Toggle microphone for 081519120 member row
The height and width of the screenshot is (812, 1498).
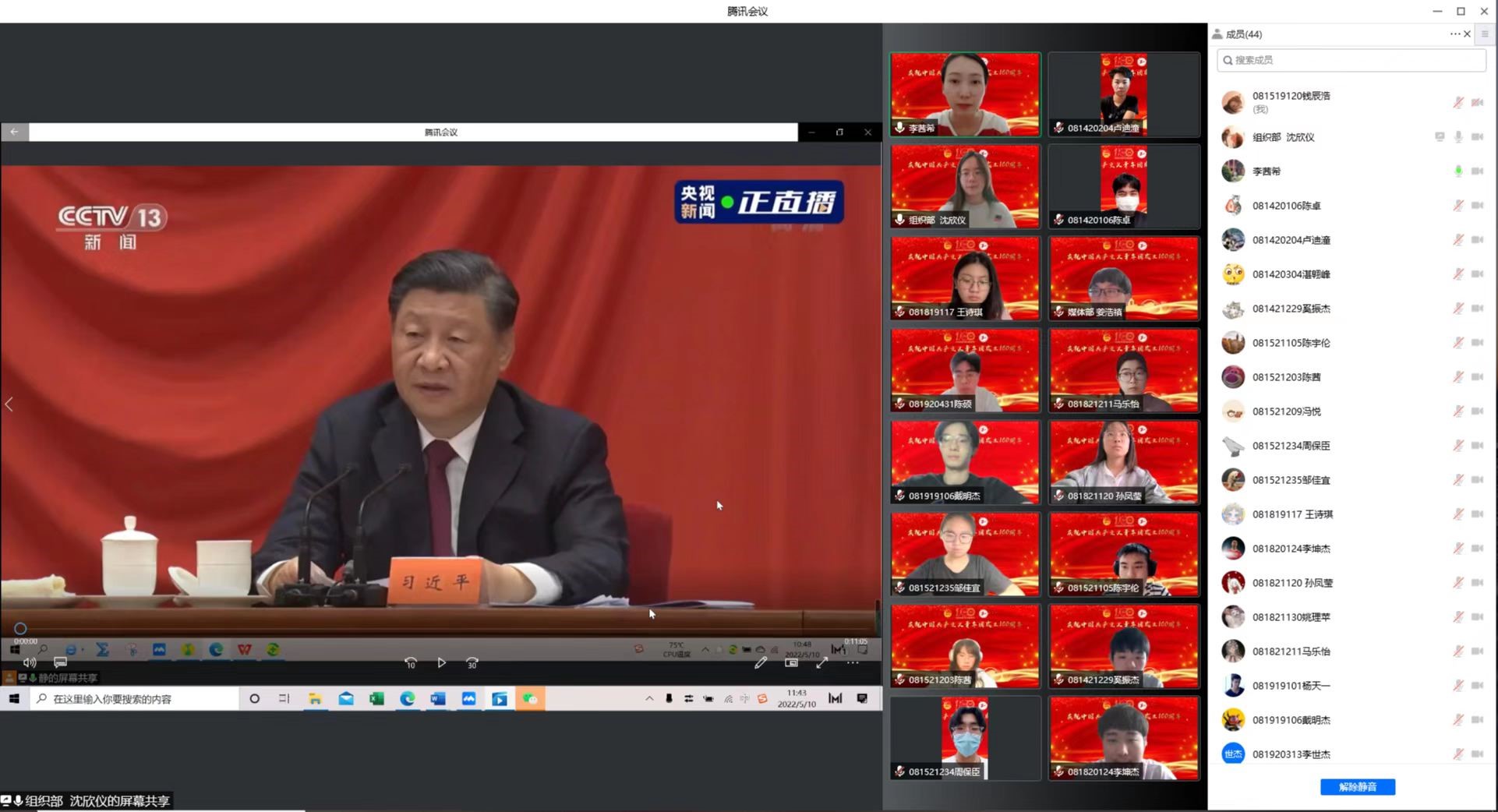(x=1457, y=102)
